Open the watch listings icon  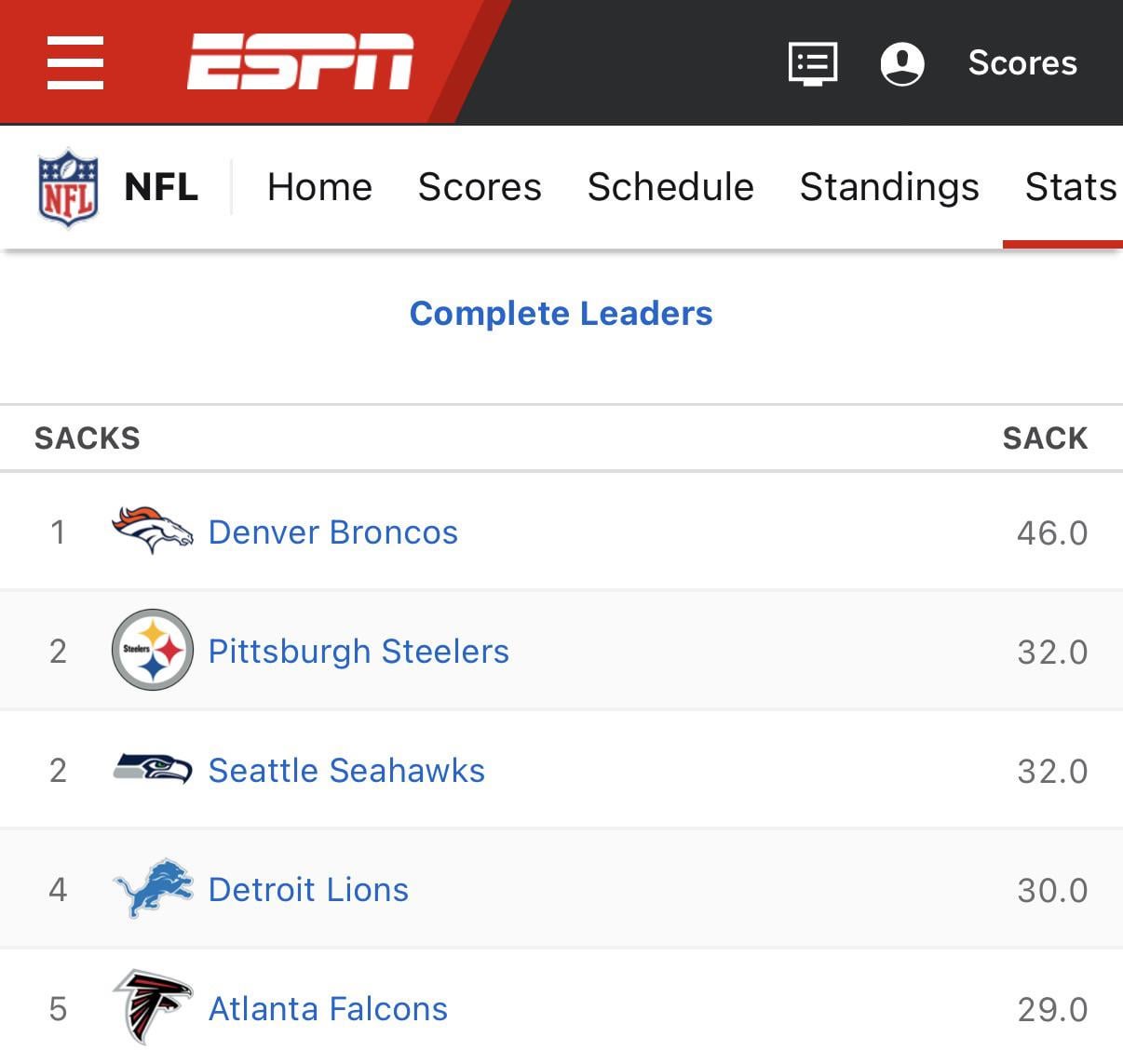[812, 63]
